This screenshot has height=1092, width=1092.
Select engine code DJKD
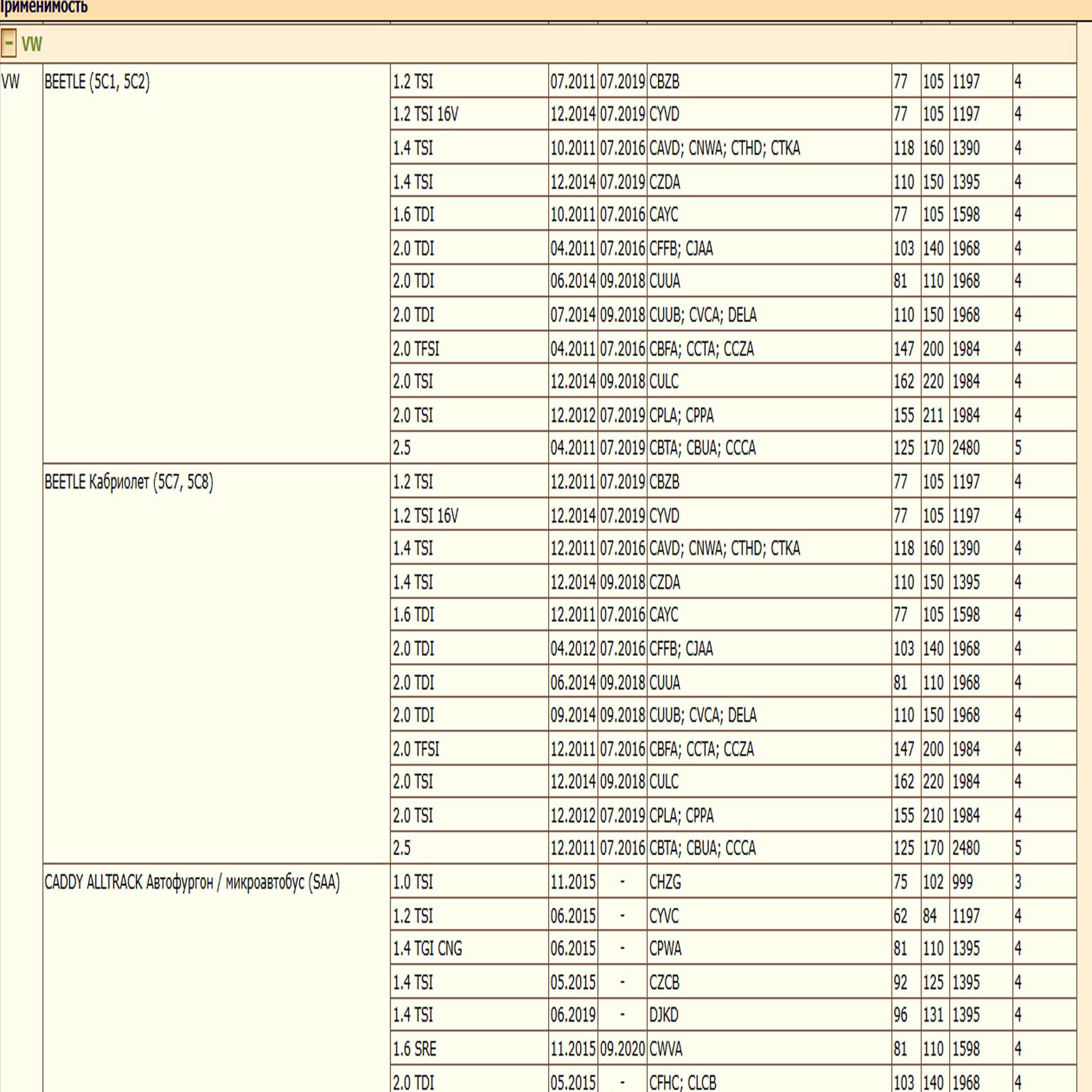(x=663, y=1016)
